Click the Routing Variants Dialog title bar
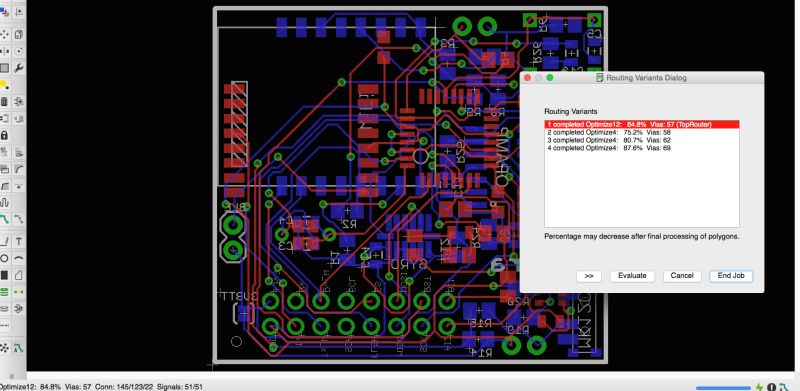The height and width of the screenshot is (391, 800). [x=642, y=78]
